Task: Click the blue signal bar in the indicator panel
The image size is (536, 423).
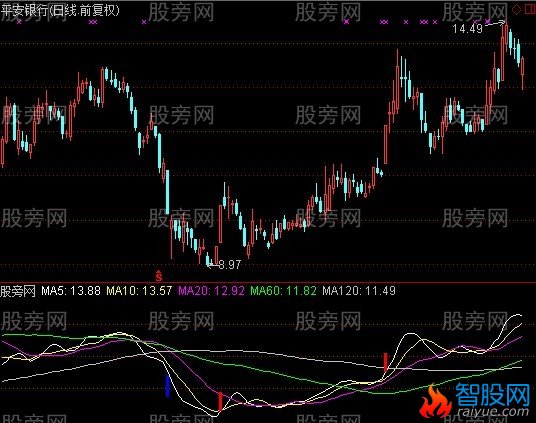Action: click(x=168, y=386)
